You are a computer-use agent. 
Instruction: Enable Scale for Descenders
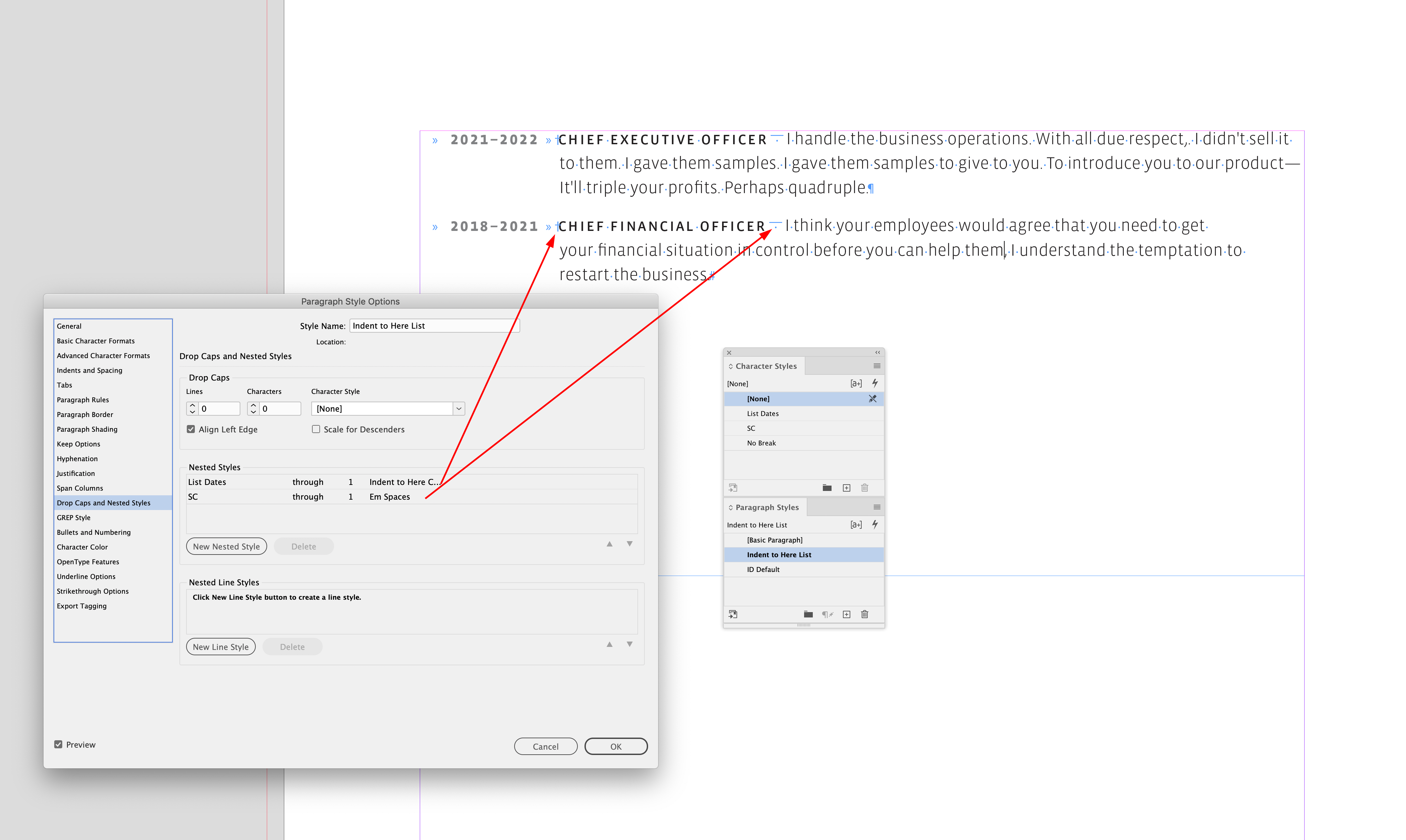click(316, 429)
